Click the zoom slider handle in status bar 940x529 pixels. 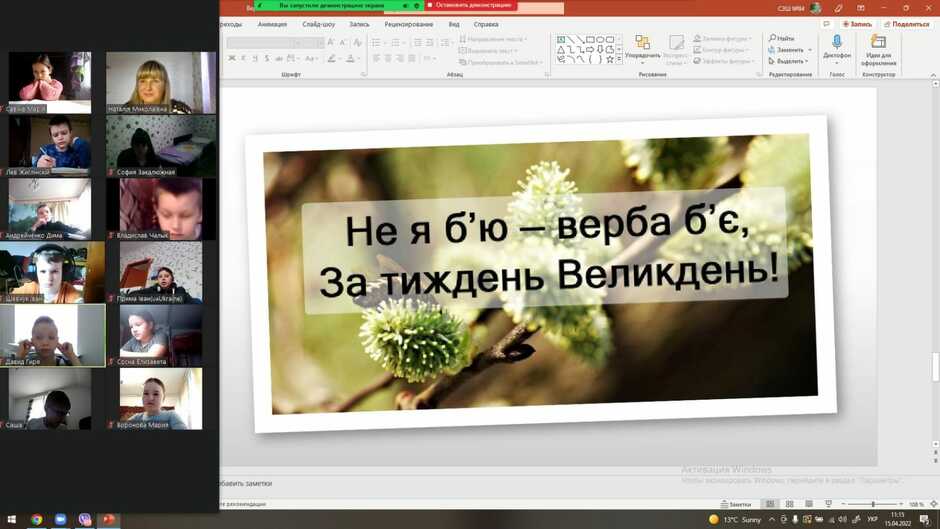click(x=873, y=504)
